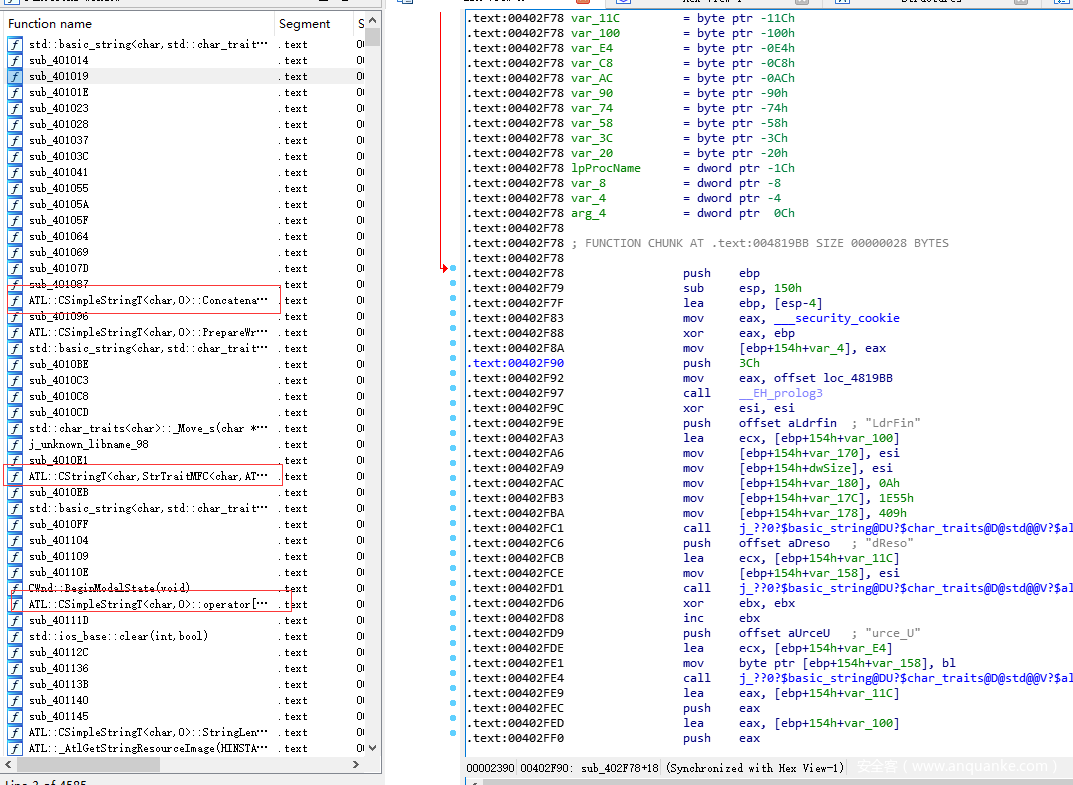Sort by Segment column header
1073x785 pixels.
(x=304, y=24)
